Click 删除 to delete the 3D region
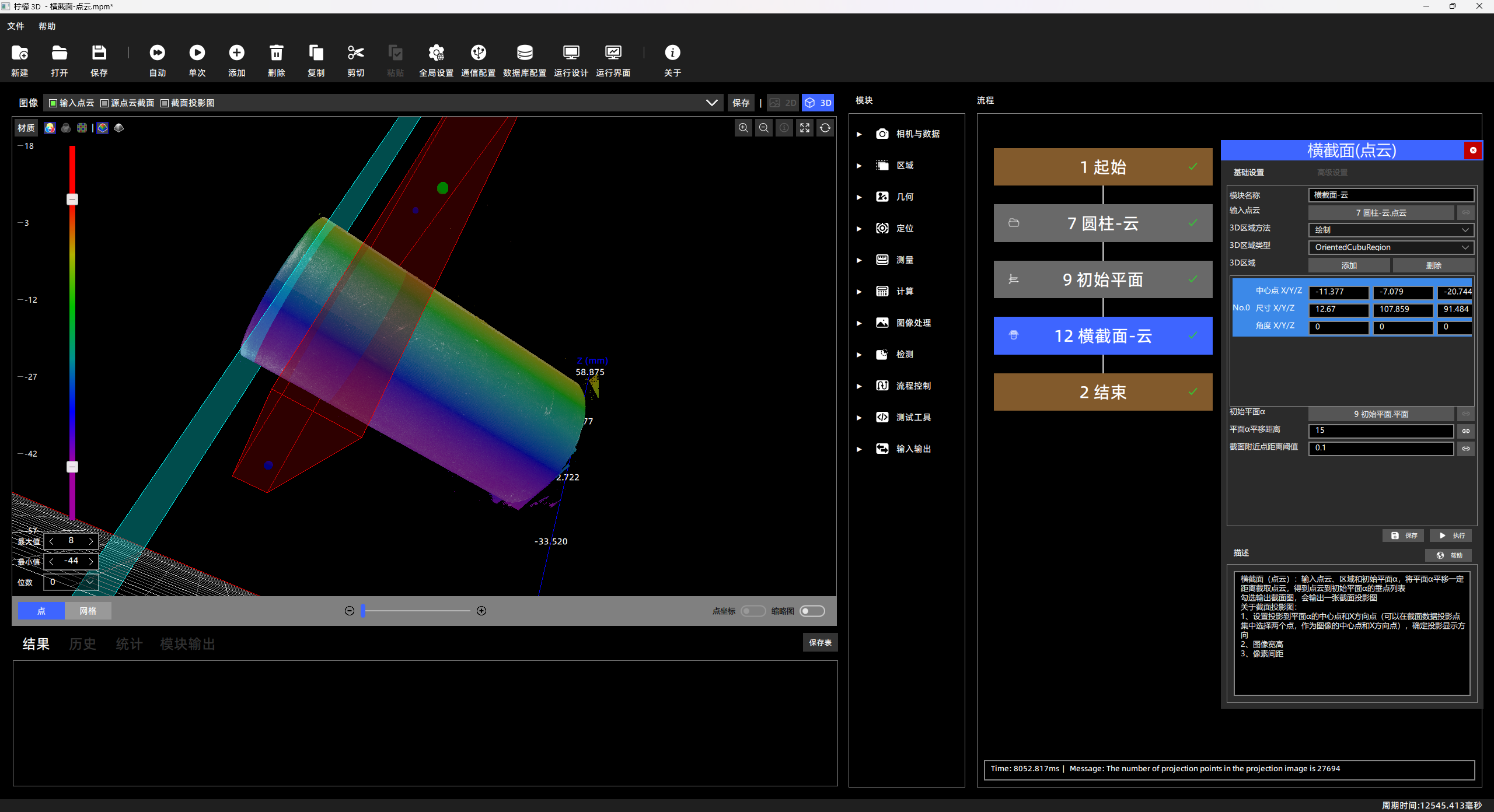This screenshot has width=1494, height=812. pyautogui.click(x=1434, y=265)
